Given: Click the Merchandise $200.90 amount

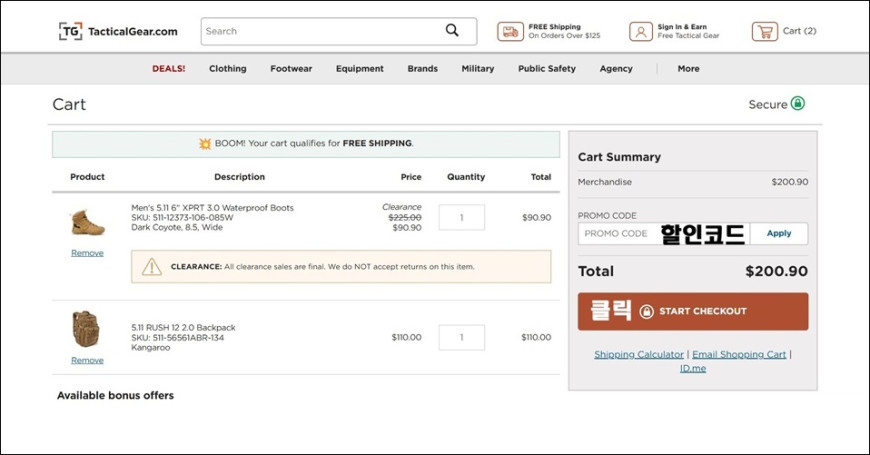Looking at the screenshot, I should tap(790, 182).
